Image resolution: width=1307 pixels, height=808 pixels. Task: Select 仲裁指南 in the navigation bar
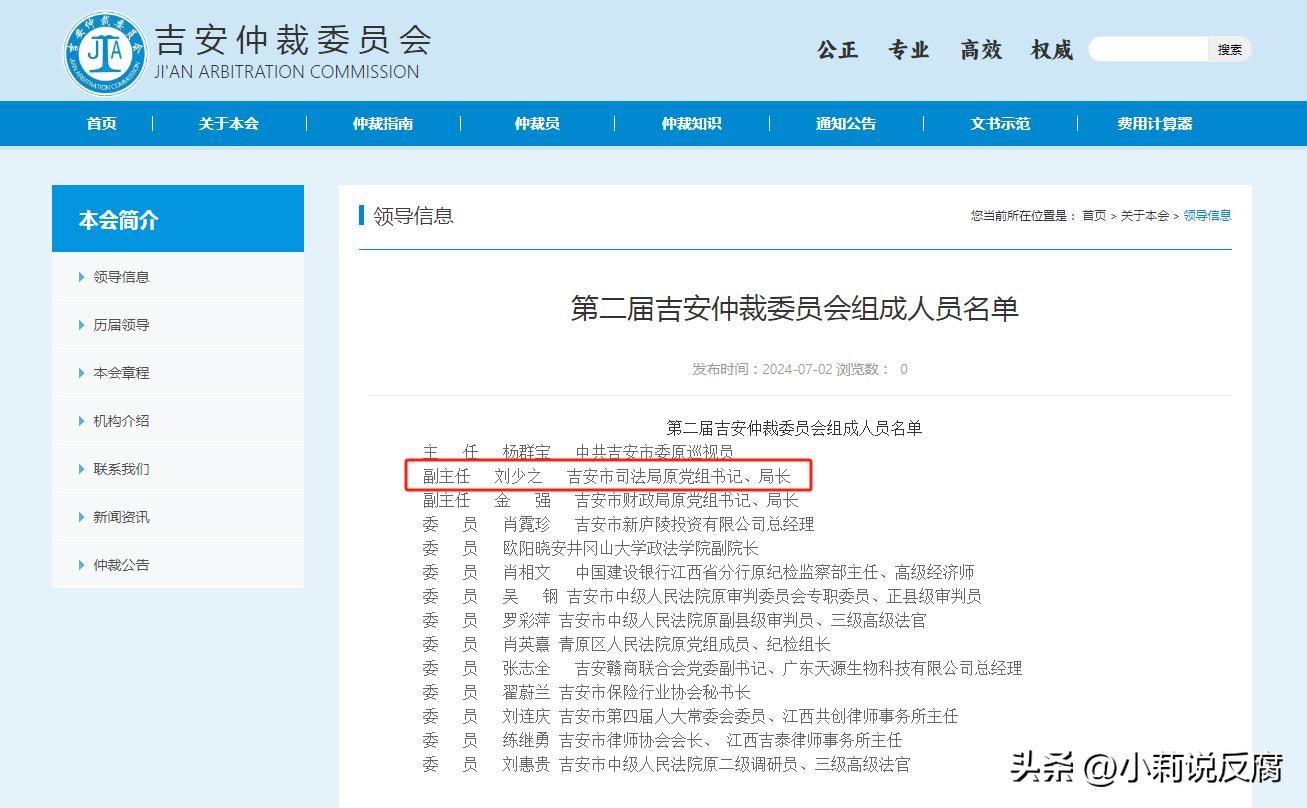[x=382, y=124]
